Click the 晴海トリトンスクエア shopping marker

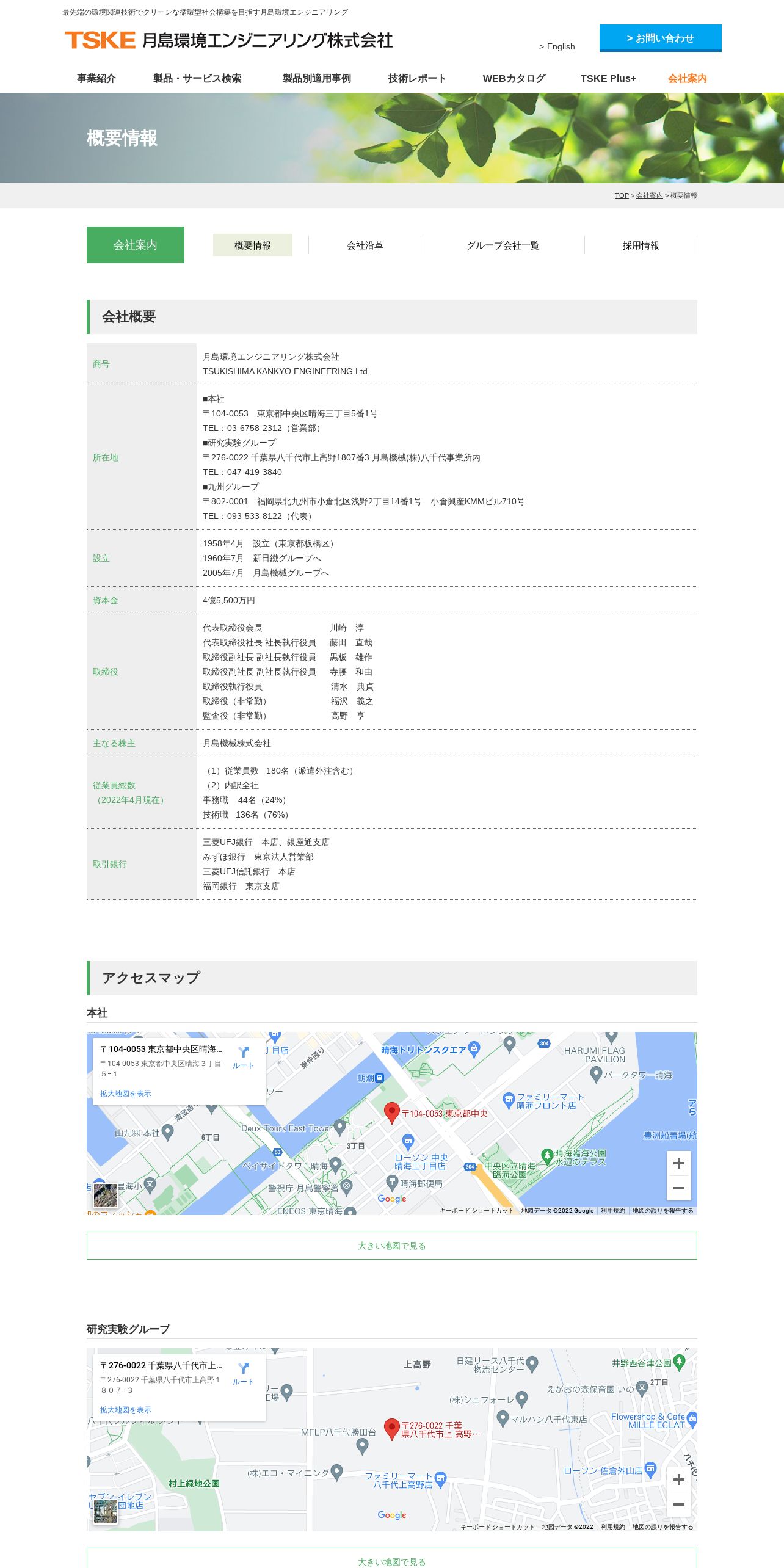474,1050
